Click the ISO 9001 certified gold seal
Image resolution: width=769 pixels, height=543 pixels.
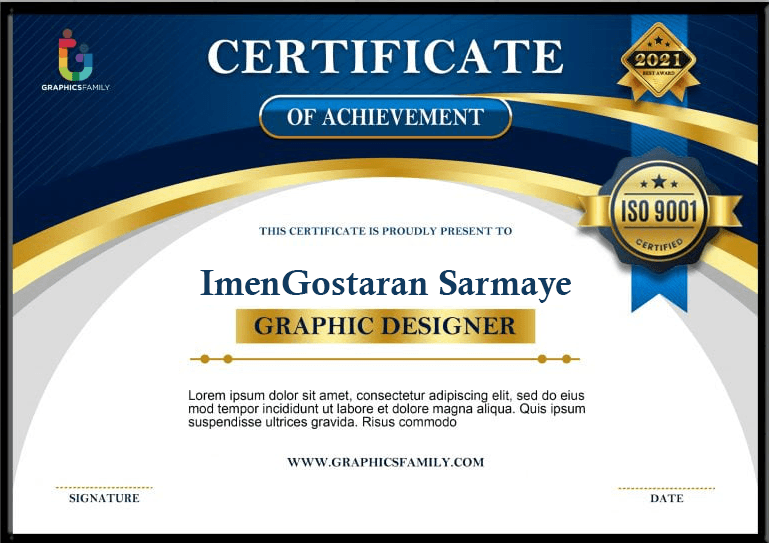660,210
